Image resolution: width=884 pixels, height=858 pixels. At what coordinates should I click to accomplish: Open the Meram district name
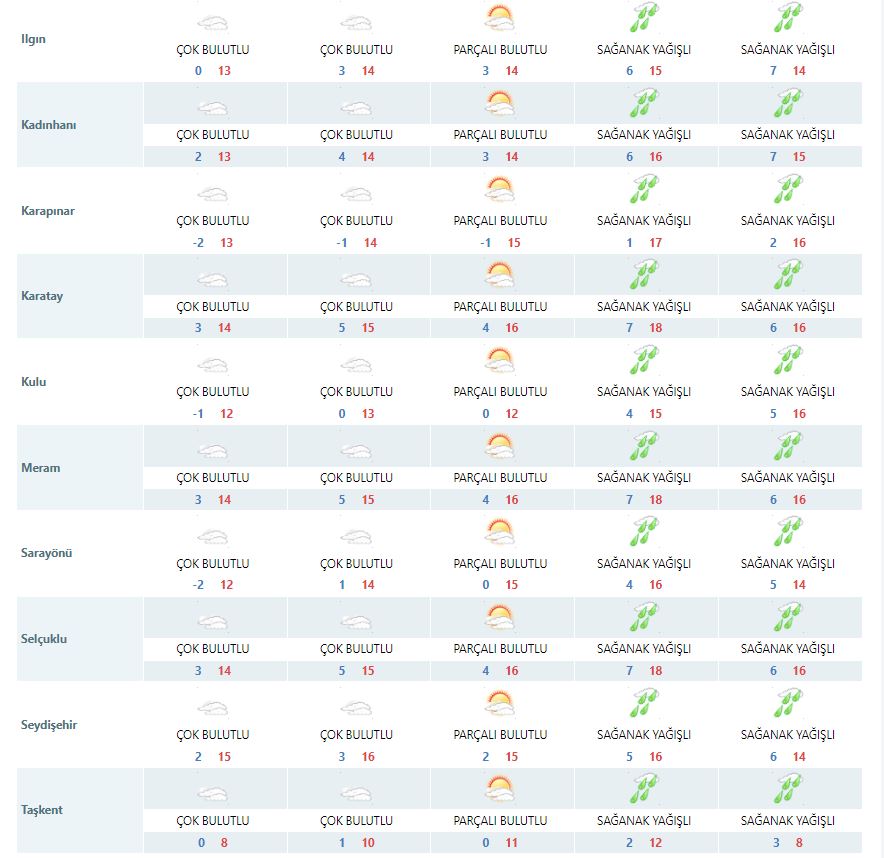click(39, 468)
